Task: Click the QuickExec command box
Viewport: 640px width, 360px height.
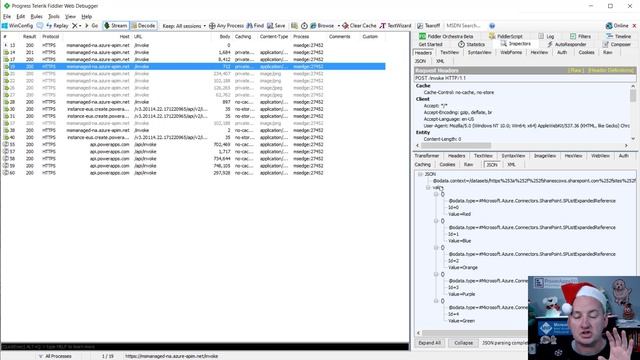Action: tap(205, 347)
